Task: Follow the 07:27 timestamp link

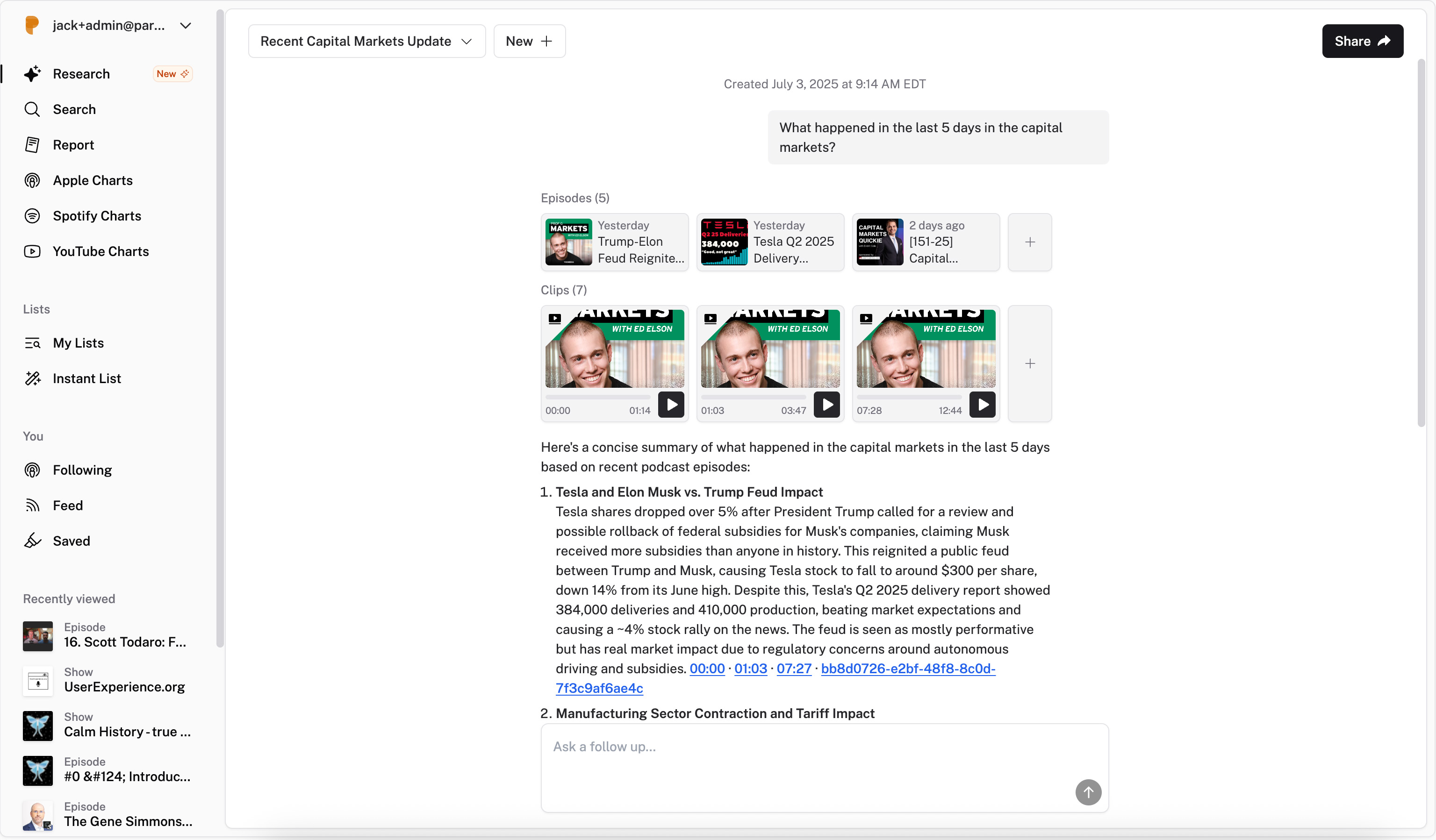Action: [x=794, y=668]
